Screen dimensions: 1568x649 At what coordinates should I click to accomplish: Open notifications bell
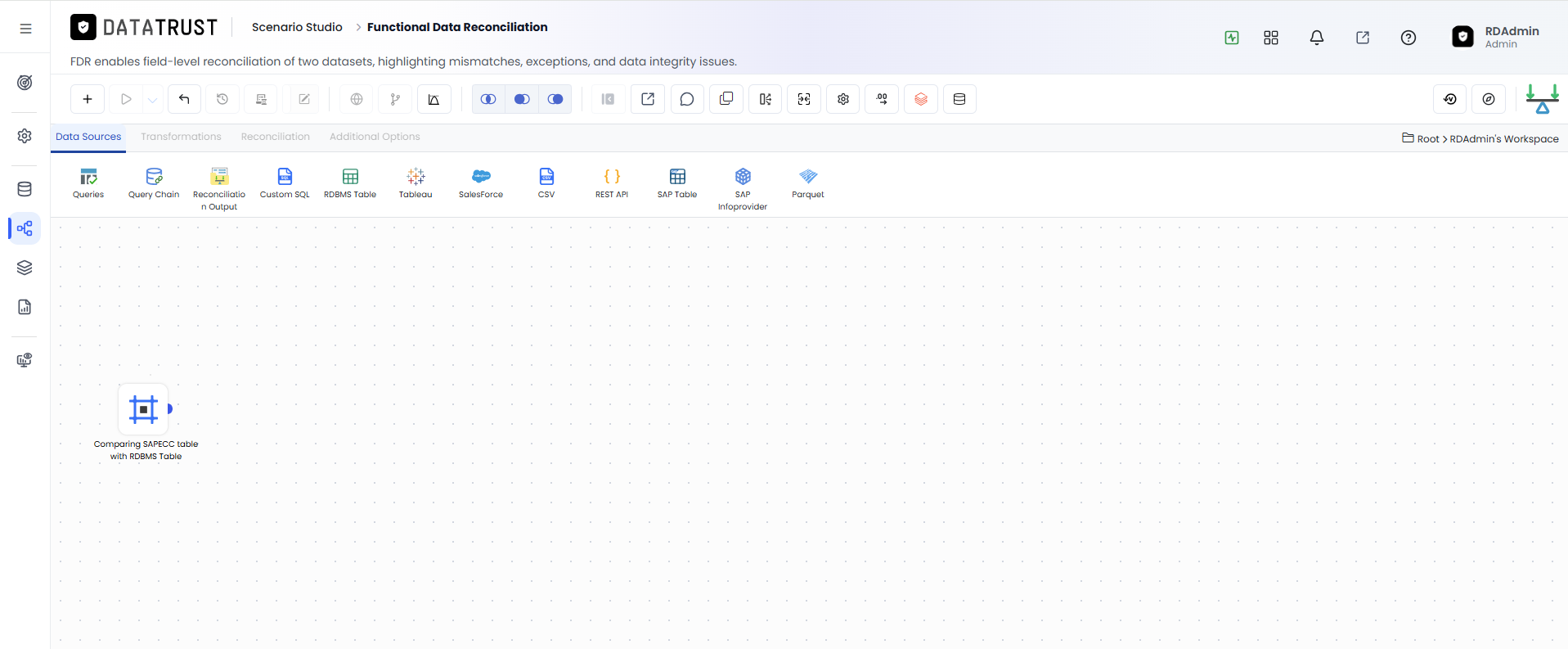(x=1317, y=38)
